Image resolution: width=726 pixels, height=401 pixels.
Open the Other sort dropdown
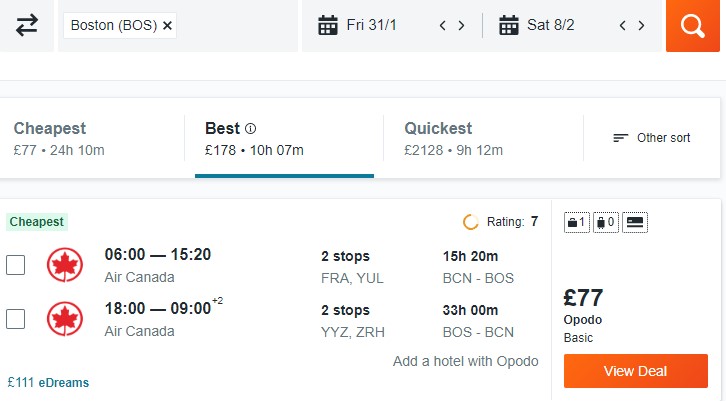(652, 138)
